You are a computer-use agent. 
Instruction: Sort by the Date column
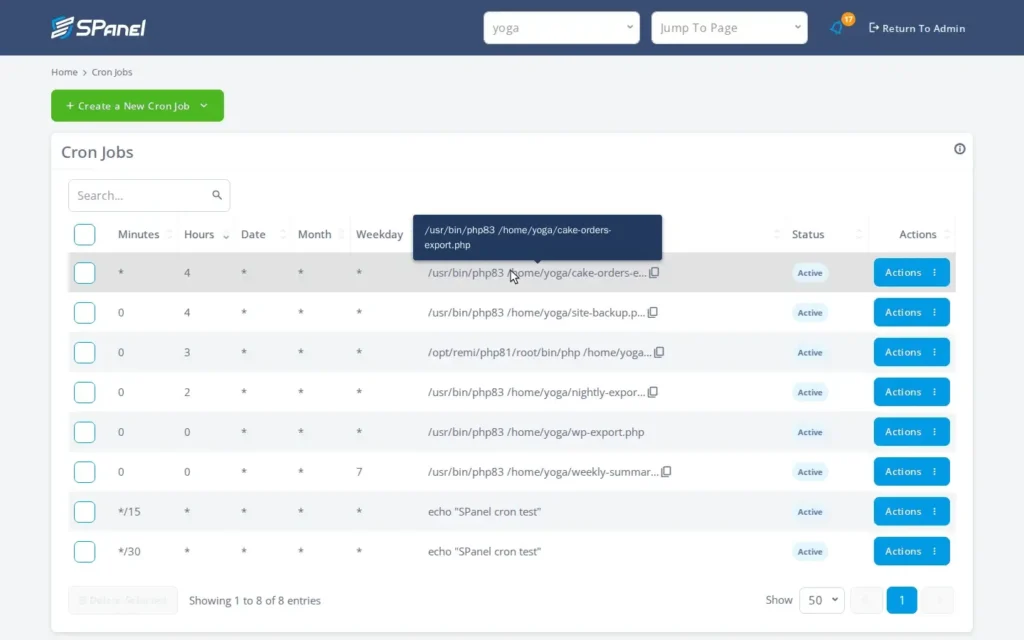click(x=253, y=234)
